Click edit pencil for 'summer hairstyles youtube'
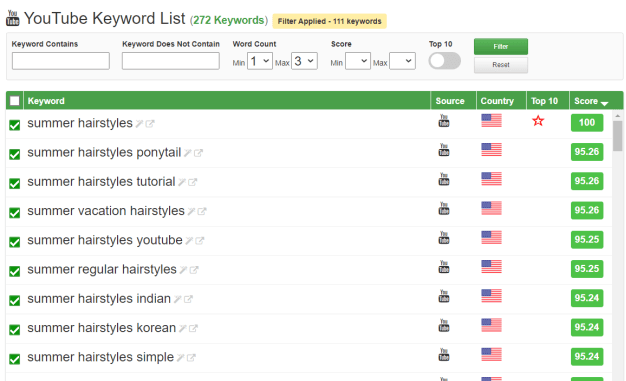Viewport: 626px width, 381px height. coord(189,240)
